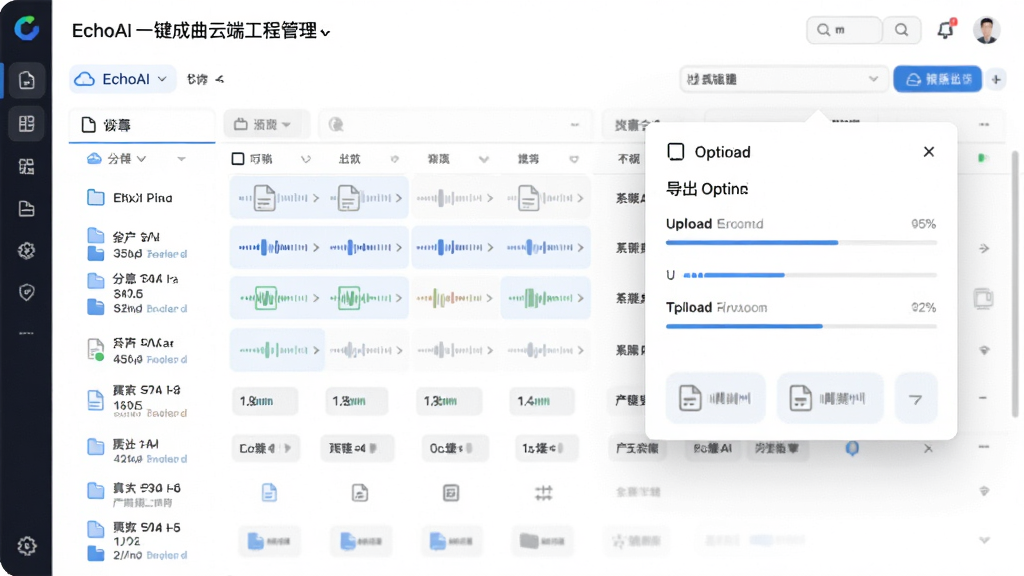This screenshot has height=576, width=1024.
Task: Click the plus button beside export
Action: [996, 80]
